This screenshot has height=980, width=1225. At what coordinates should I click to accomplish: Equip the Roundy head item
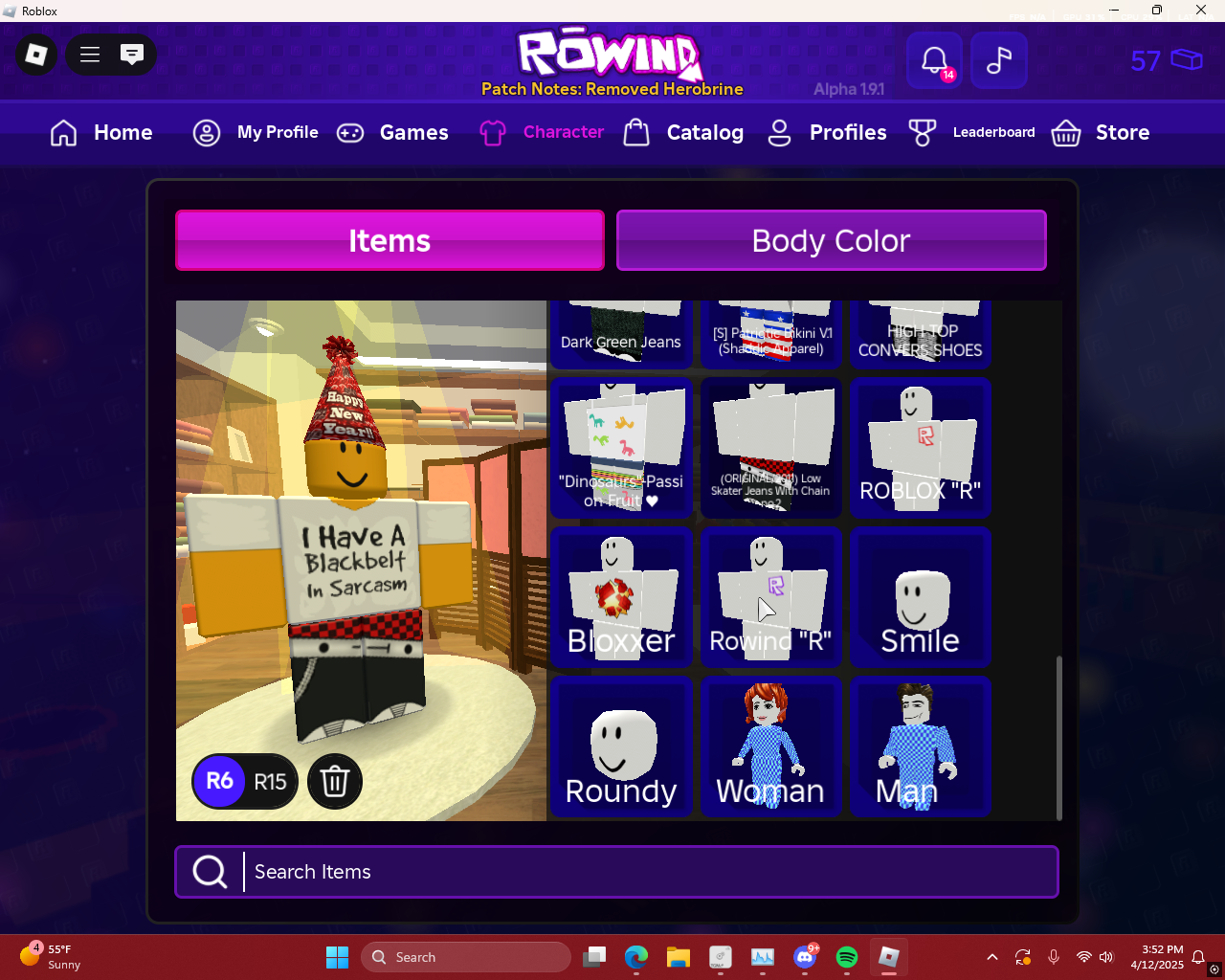[x=621, y=746]
